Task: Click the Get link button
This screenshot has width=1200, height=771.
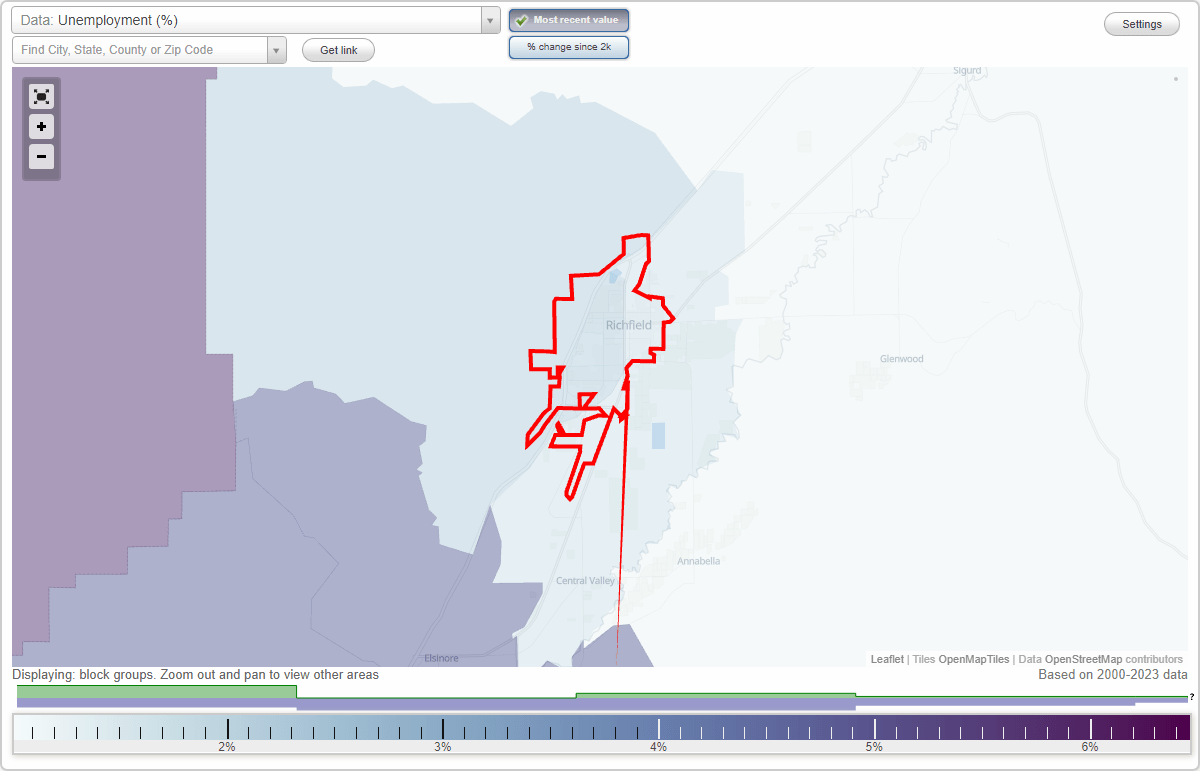Action: tap(337, 49)
